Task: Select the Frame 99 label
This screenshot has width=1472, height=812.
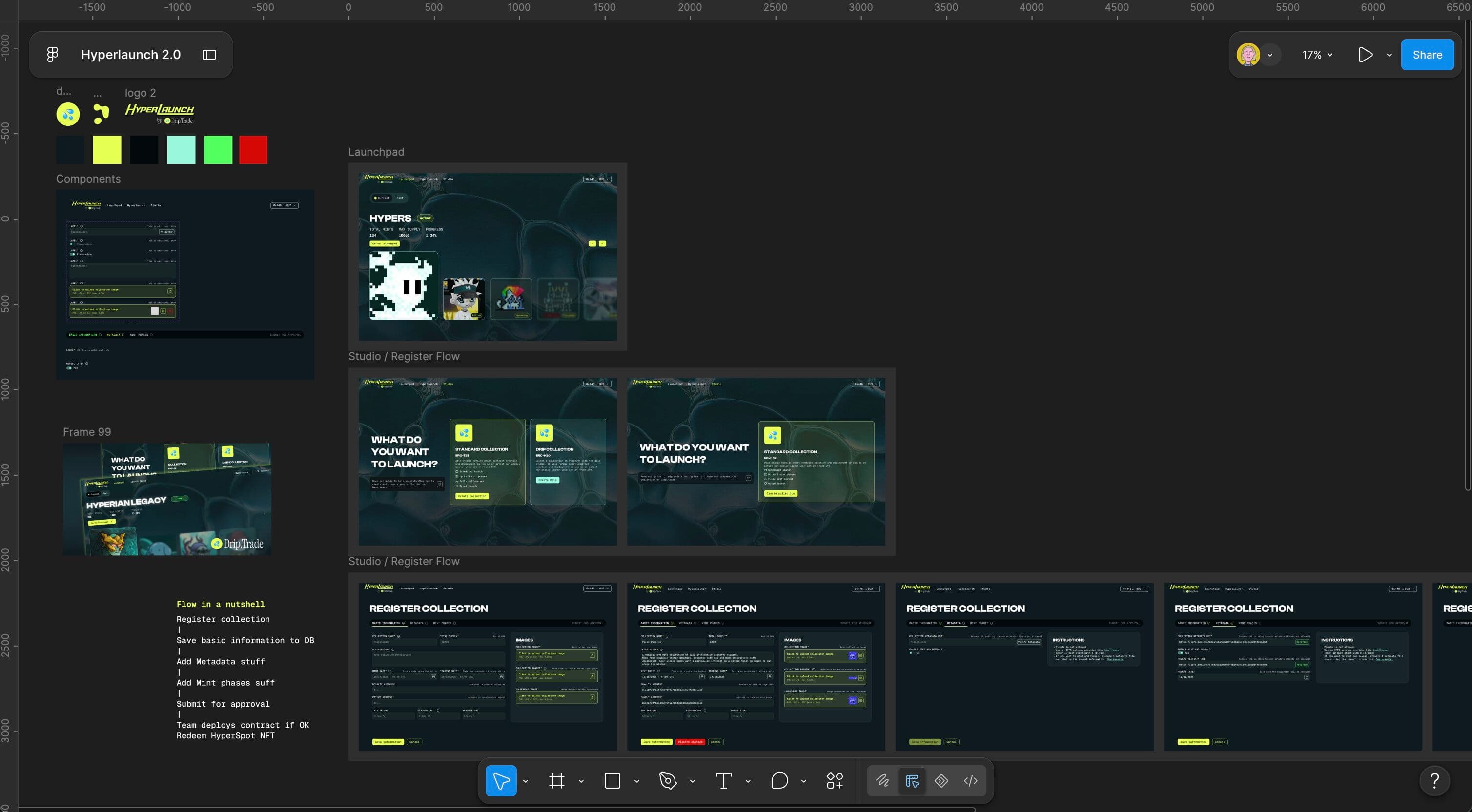Action: pyautogui.click(x=87, y=432)
